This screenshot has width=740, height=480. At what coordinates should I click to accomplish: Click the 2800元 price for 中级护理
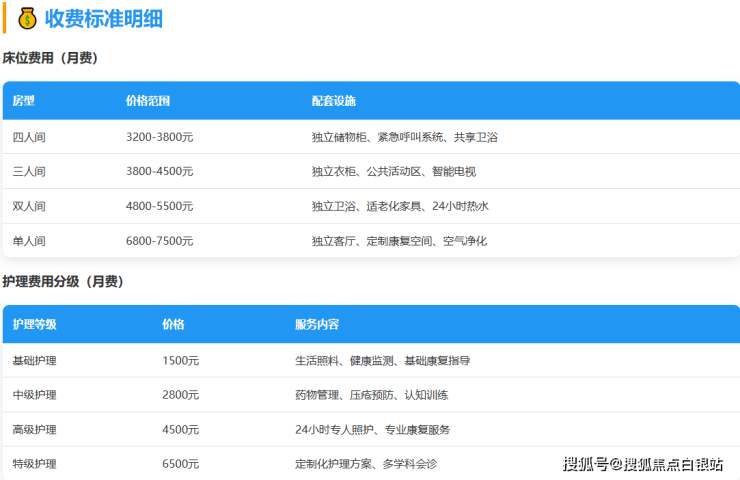pos(180,395)
